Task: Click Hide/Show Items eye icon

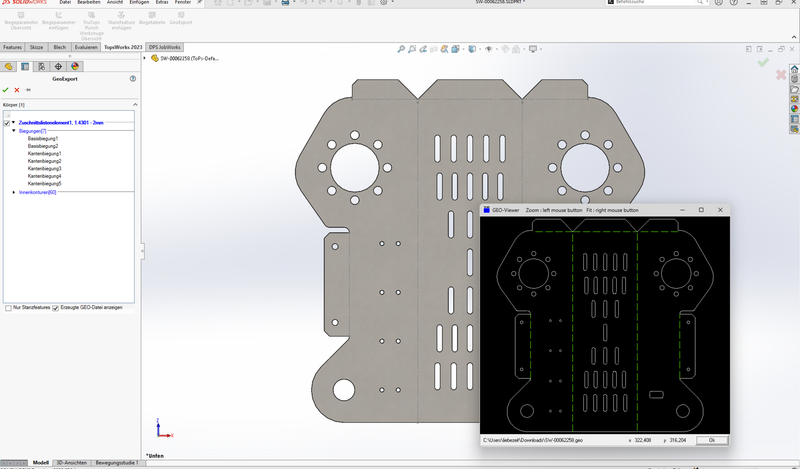Action: [x=488, y=49]
